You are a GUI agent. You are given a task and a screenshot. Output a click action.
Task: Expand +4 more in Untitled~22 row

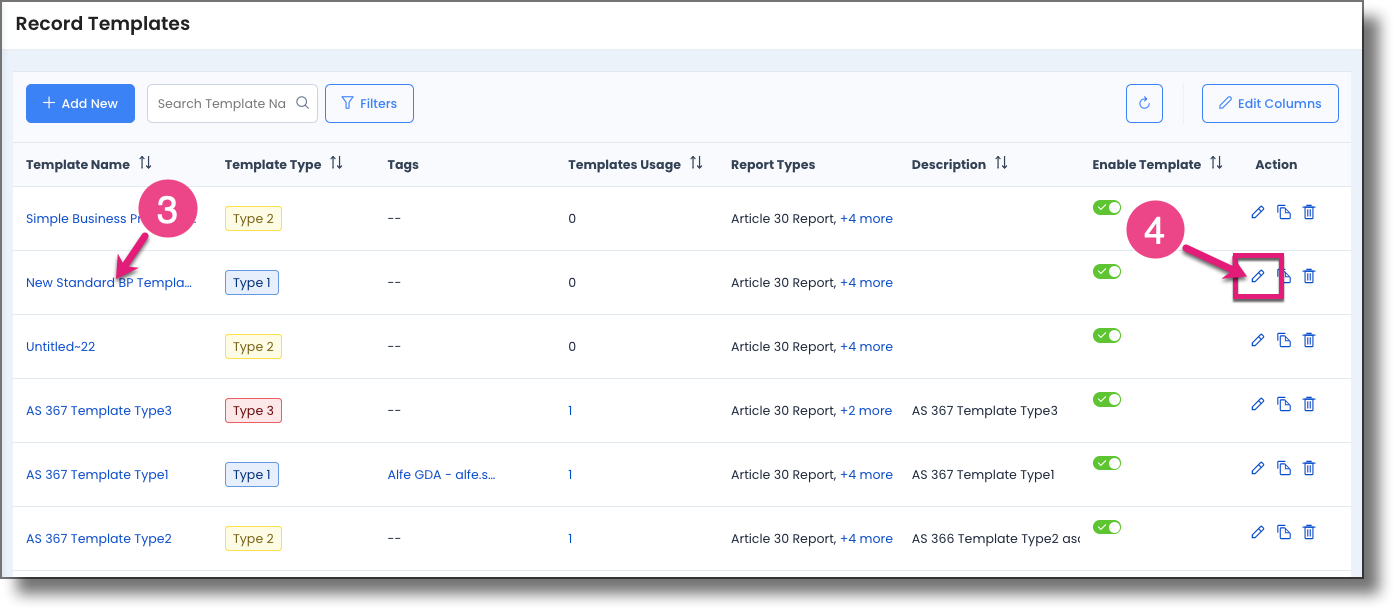click(866, 346)
